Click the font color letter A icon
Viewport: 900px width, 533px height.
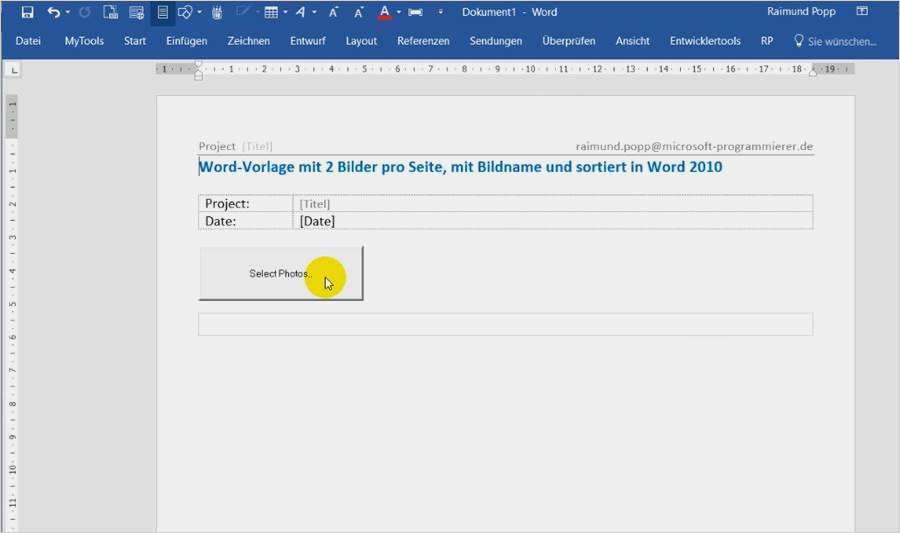click(x=384, y=12)
